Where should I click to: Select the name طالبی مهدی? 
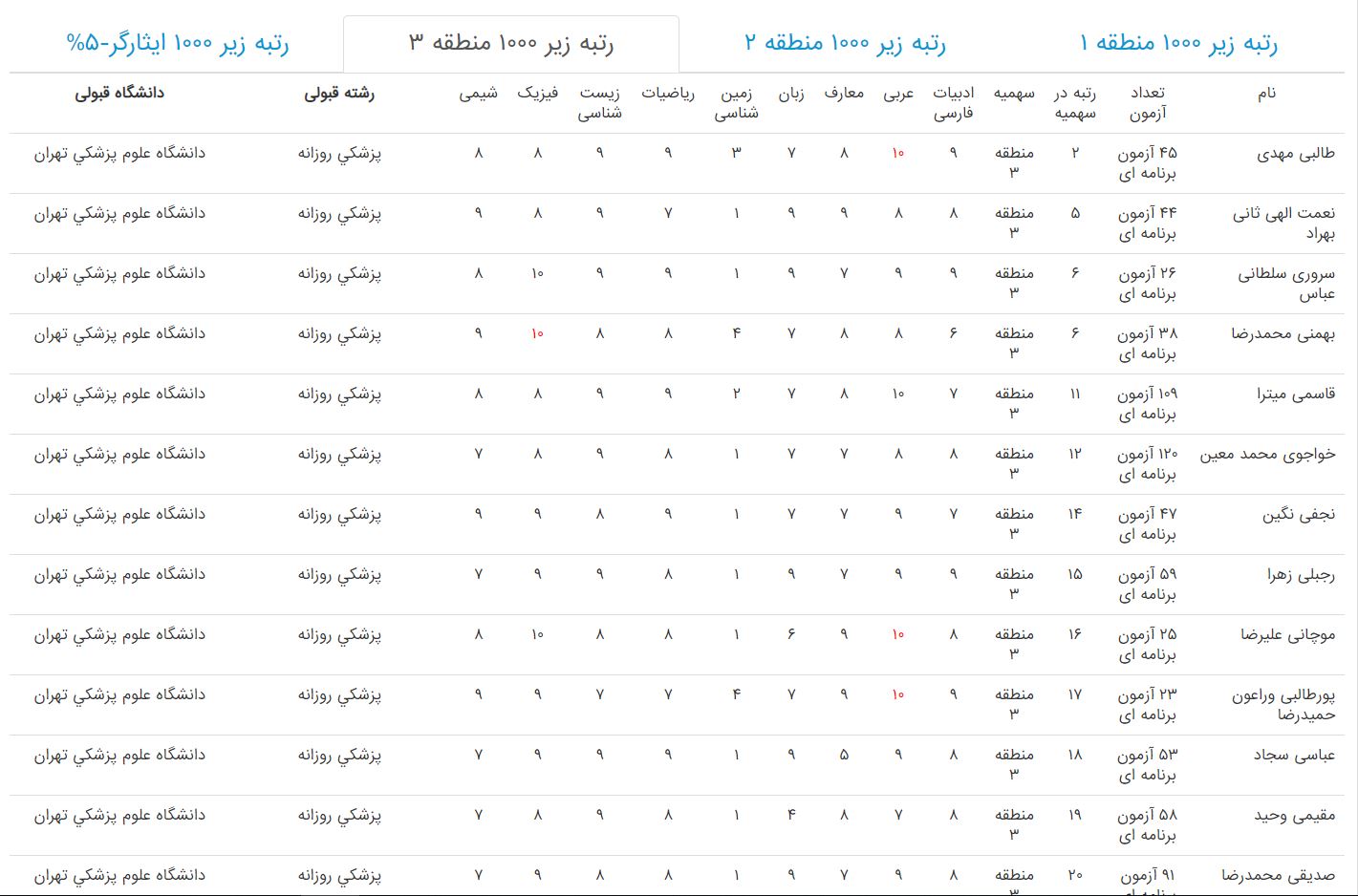pyautogui.click(x=1295, y=154)
